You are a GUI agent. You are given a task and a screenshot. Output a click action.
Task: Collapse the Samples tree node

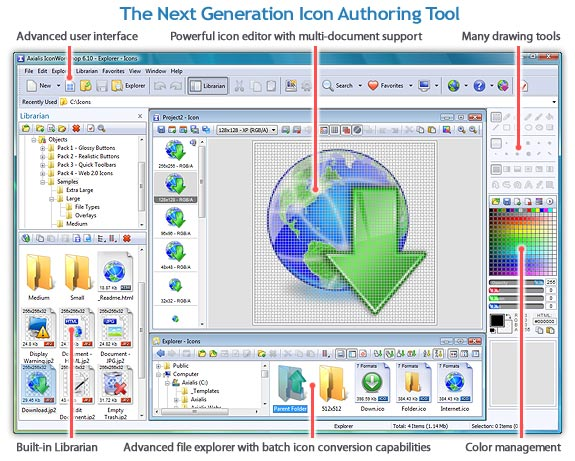(x=43, y=182)
